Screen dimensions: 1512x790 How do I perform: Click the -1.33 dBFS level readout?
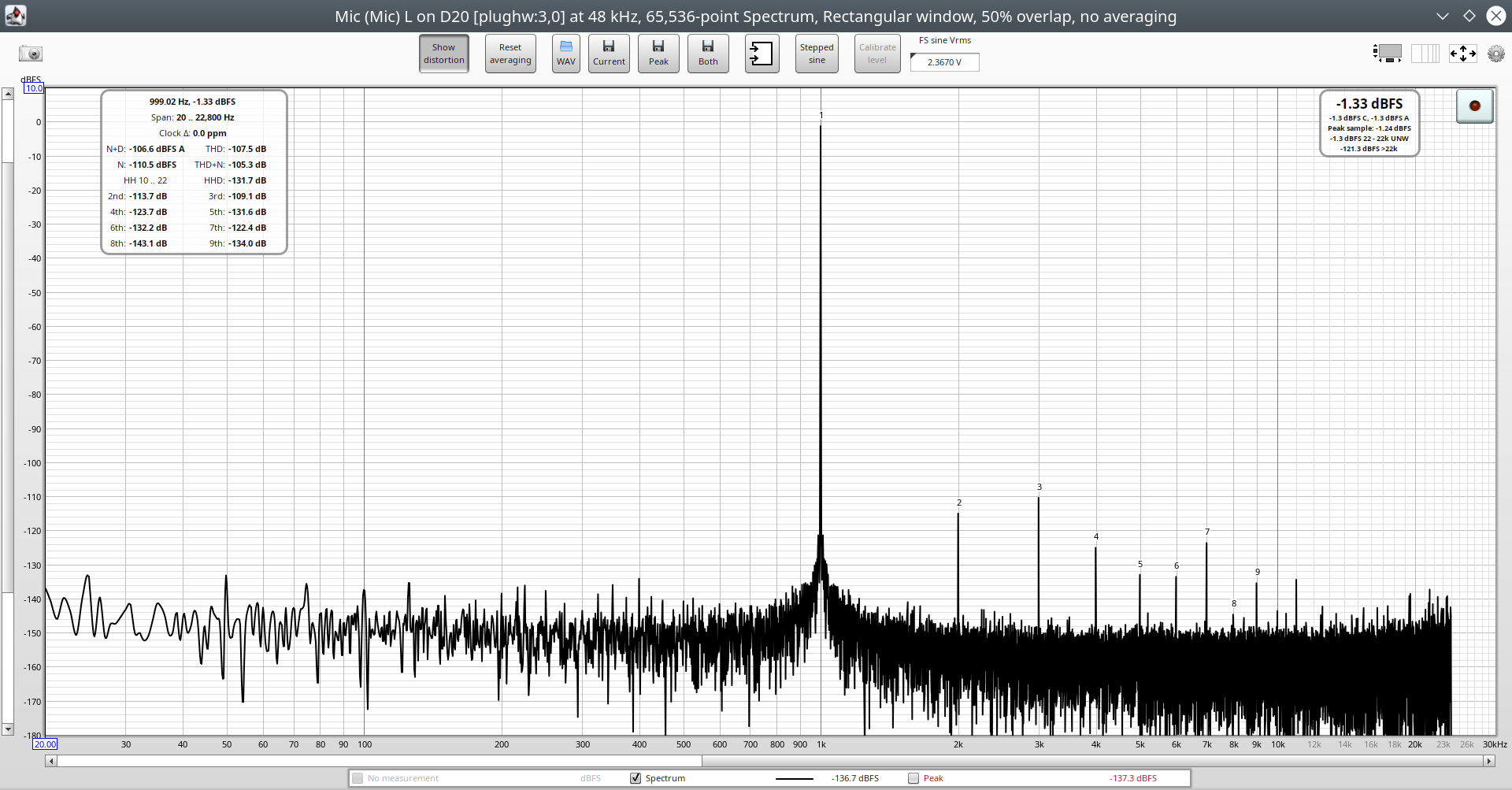pyautogui.click(x=1369, y=104)
